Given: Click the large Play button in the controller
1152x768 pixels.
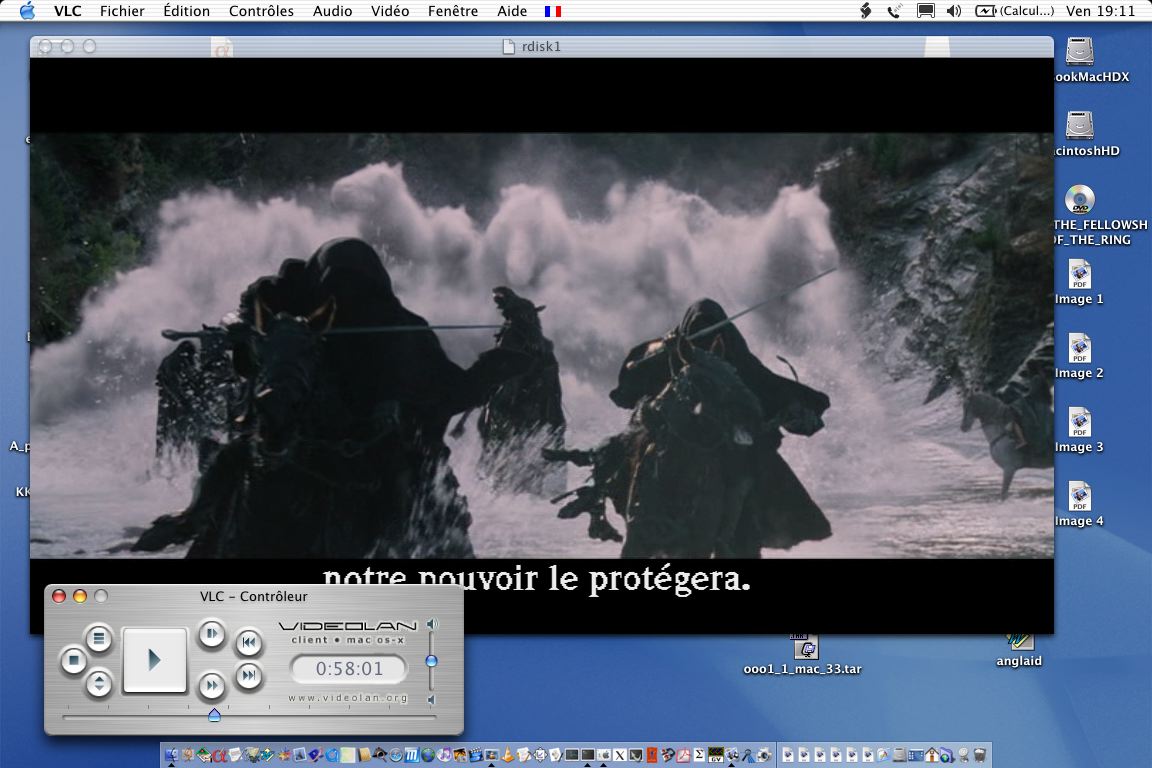Looking at the screenshot, I should coord(154,659).
